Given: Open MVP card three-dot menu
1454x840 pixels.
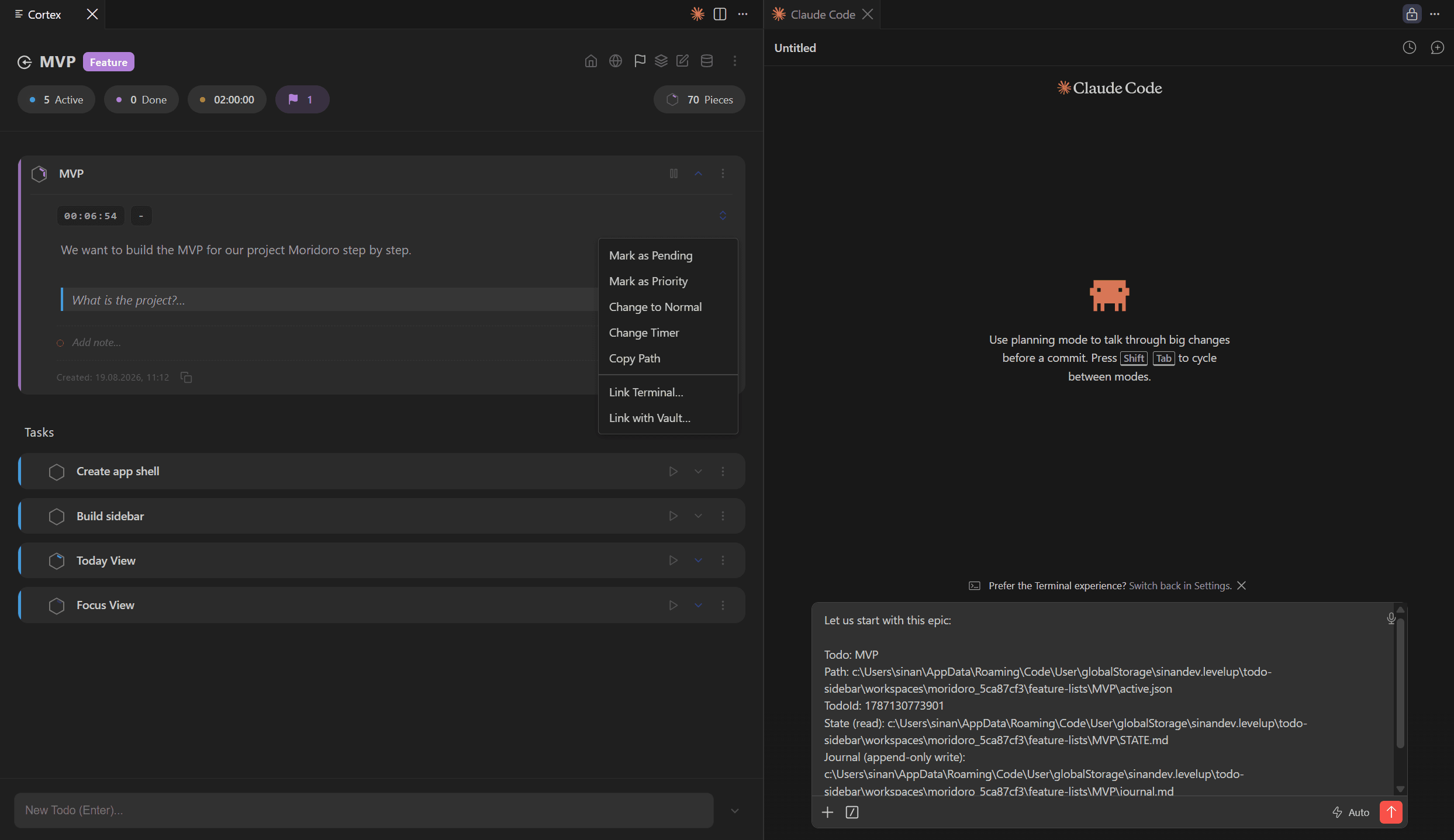Looking at the screenshot, I should click(x=723, y=174).
